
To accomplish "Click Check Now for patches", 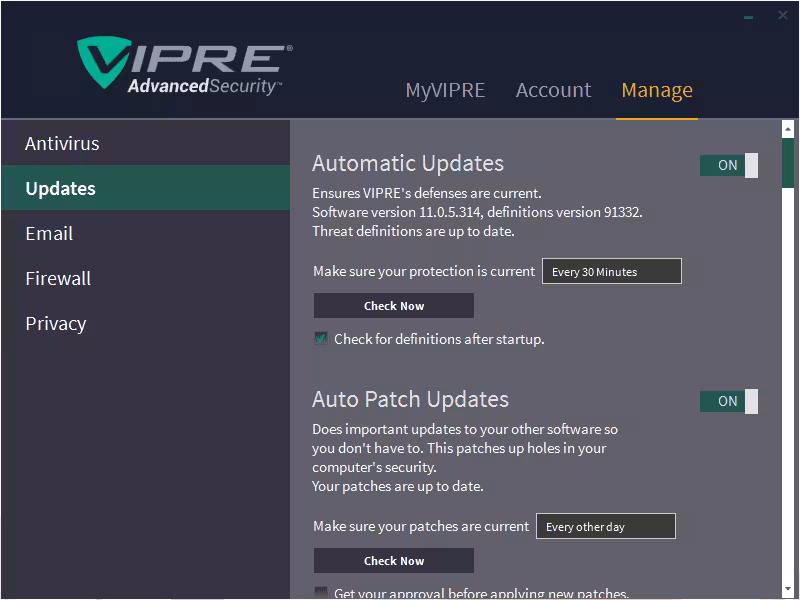I will coord(393,561).
